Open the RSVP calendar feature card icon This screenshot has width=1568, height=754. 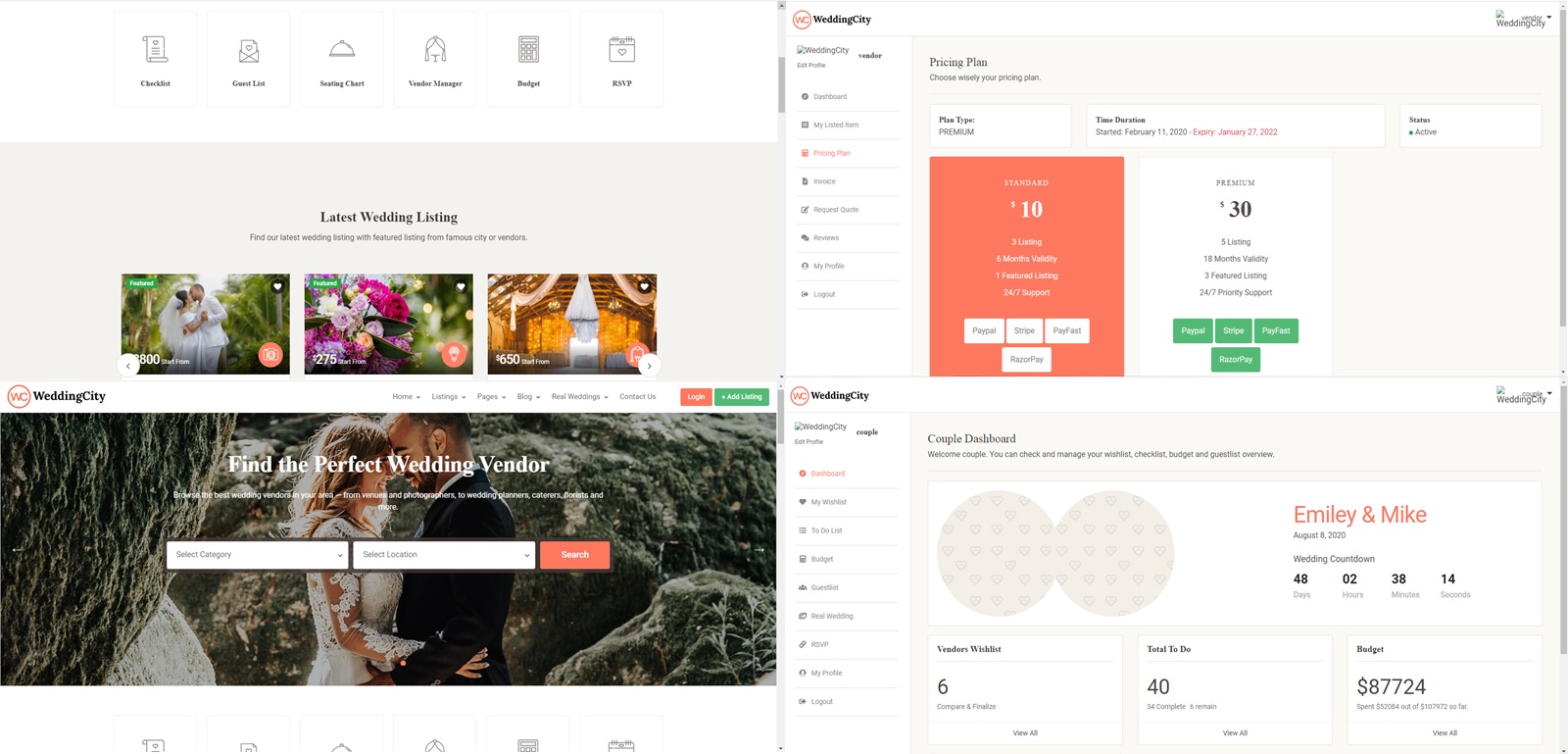click(x=621, y=49)
